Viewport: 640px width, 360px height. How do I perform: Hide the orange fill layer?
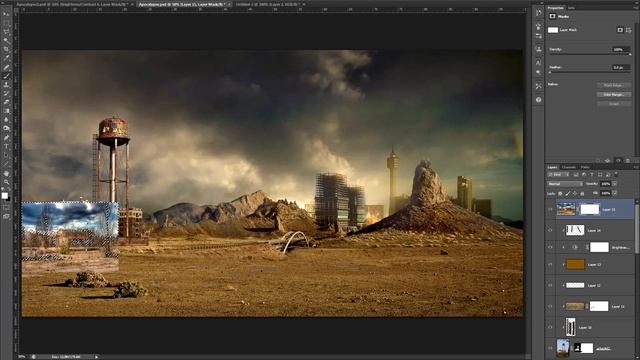pos(550,264)
